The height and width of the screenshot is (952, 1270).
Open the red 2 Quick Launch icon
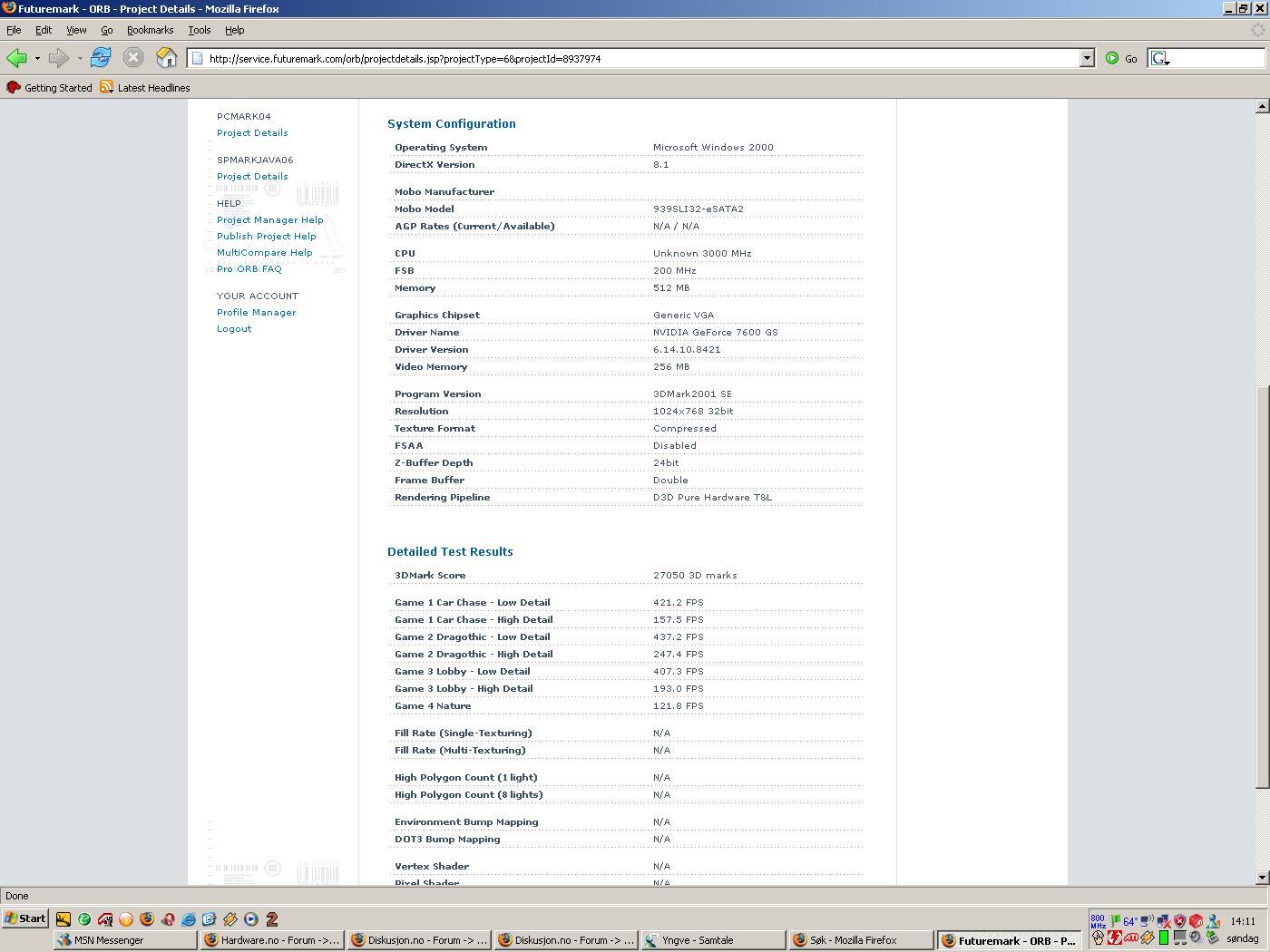[x=272, y=918]
